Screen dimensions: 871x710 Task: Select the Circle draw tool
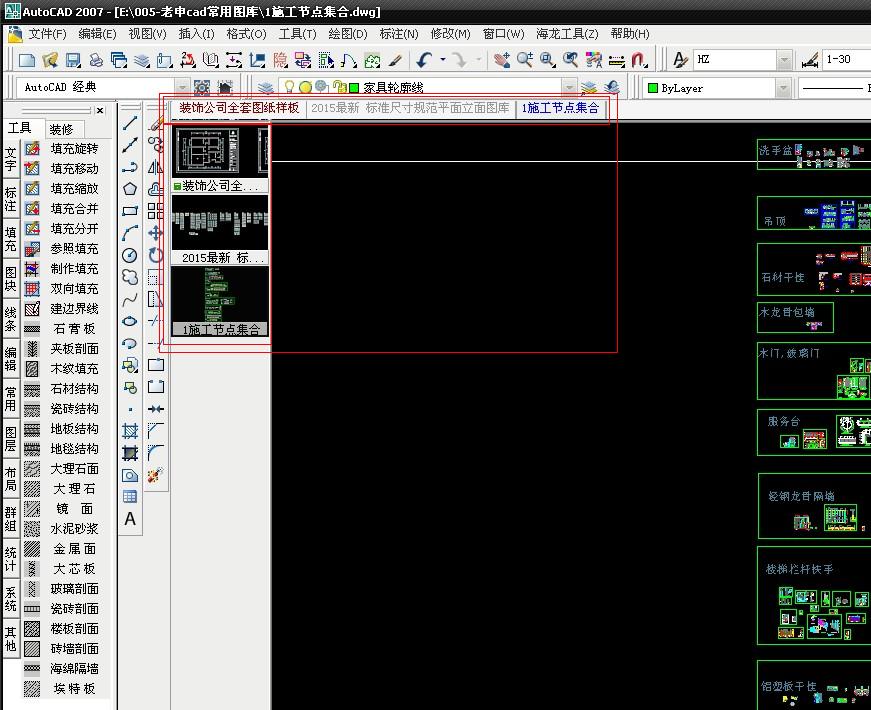130,255
